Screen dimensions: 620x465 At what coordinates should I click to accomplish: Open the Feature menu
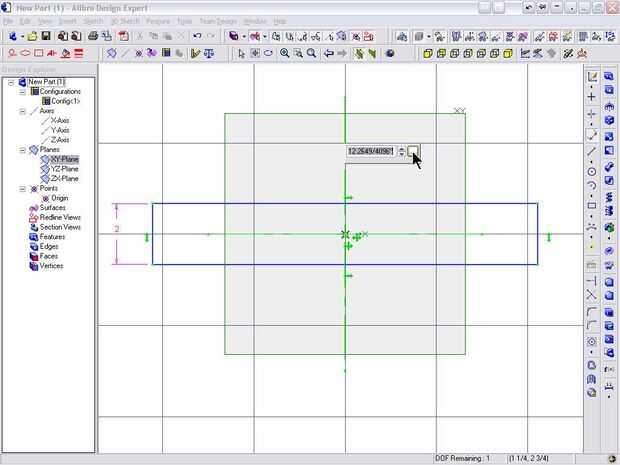[x=158, y=21]
